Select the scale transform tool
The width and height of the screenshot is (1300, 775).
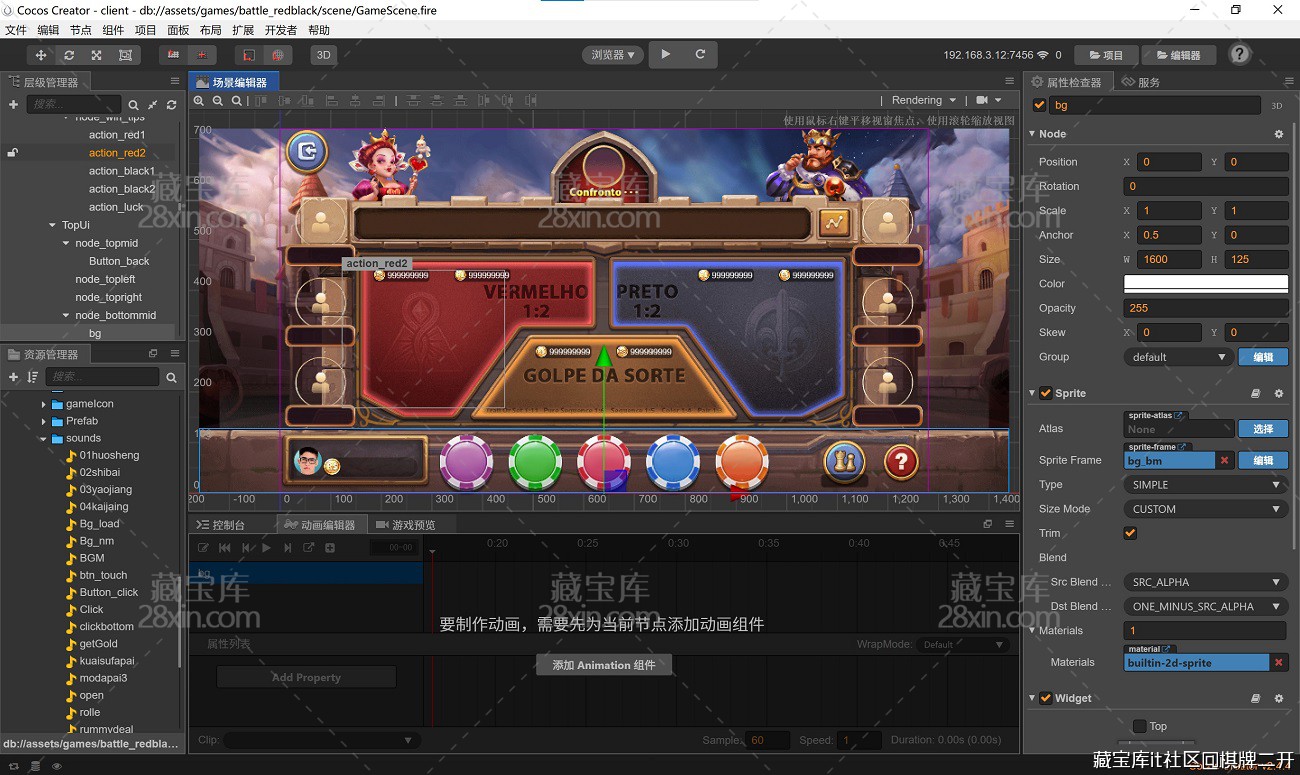[x=97, y=55]
